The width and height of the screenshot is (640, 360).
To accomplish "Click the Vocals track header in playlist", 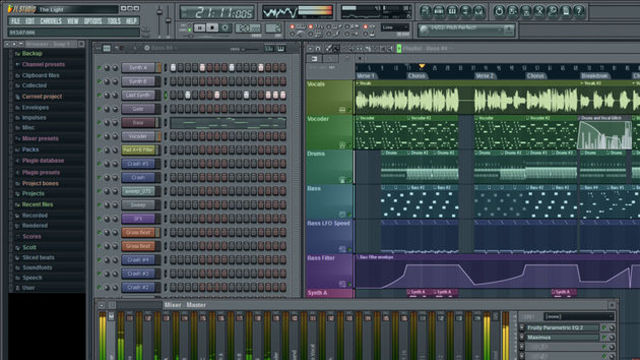I will (330, 97).
